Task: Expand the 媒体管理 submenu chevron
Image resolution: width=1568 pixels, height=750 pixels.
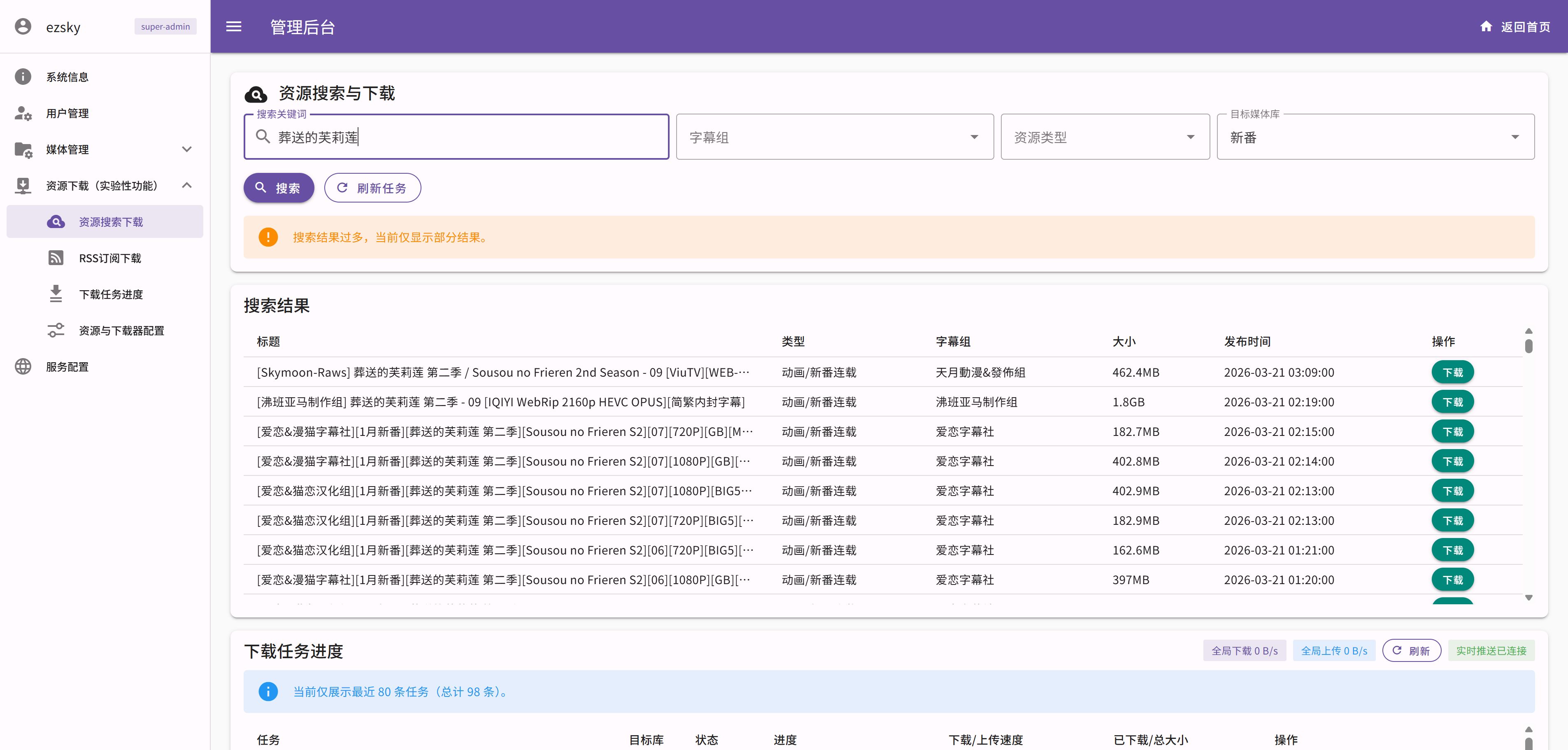Action: pos(187,149)
